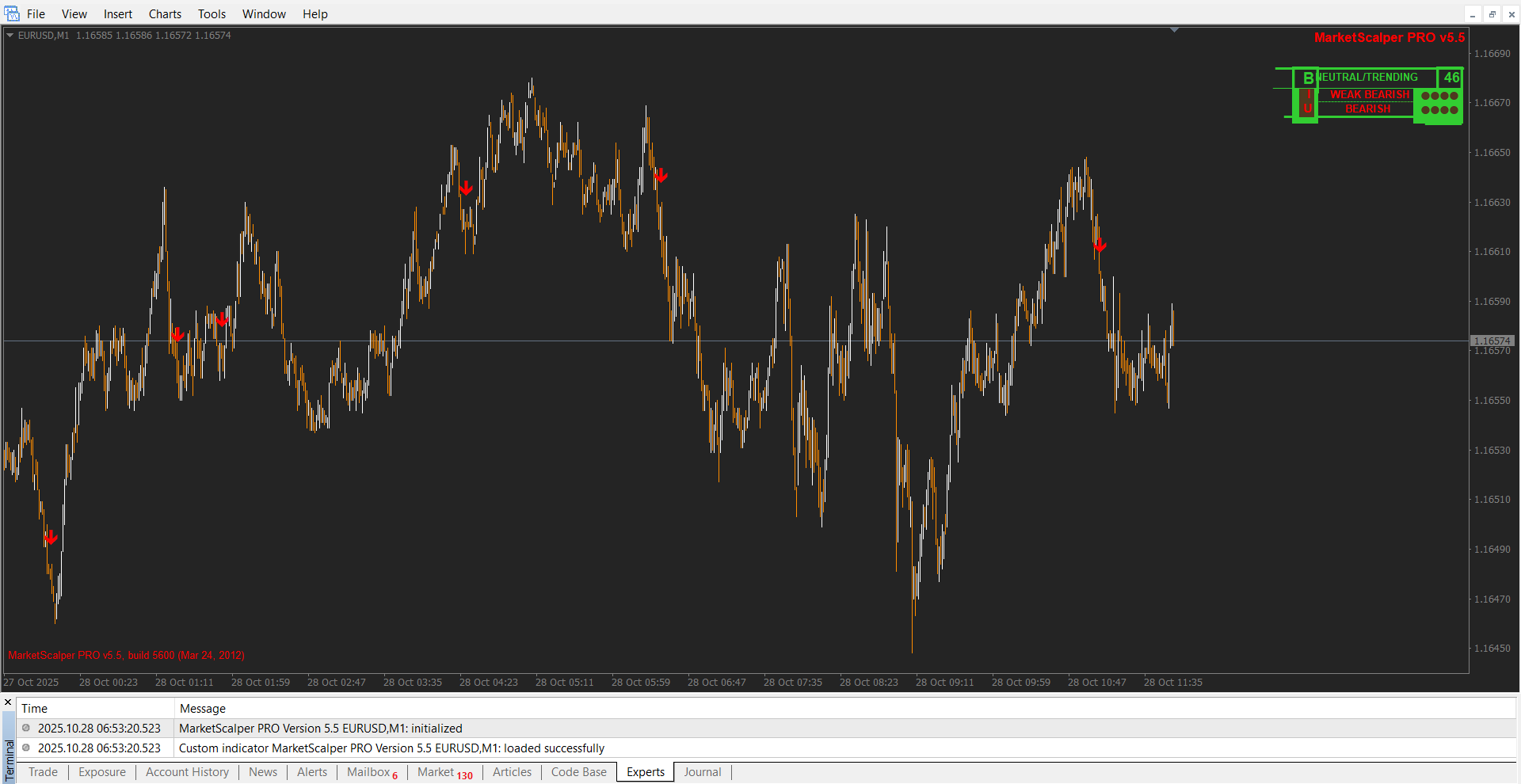1521x784 pixels.
Task: Expand the EURUSD,M1 chart dropdown triangle
Action: [10, 35]
